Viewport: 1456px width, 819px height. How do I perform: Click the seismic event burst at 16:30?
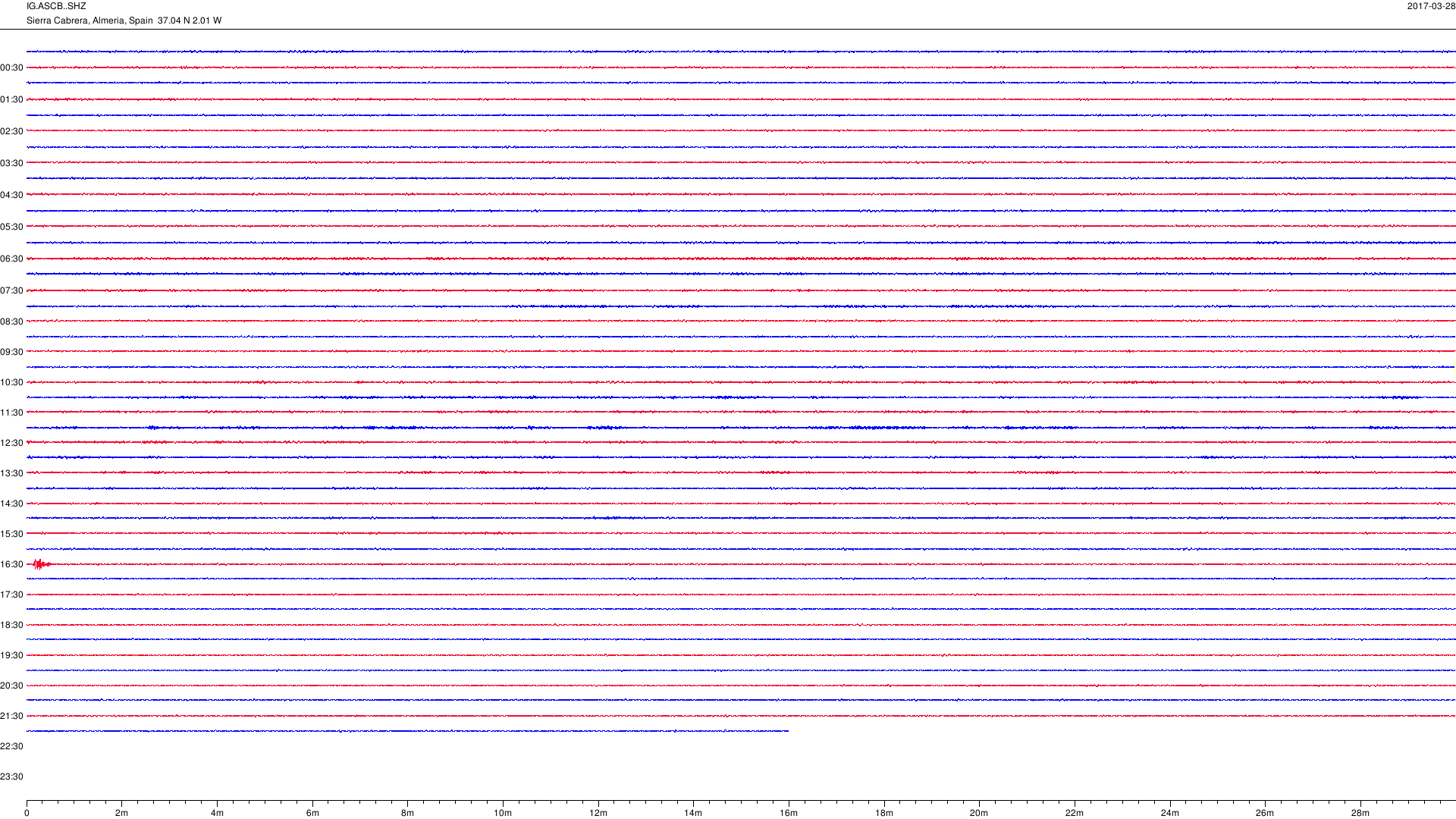pos(41,564)
